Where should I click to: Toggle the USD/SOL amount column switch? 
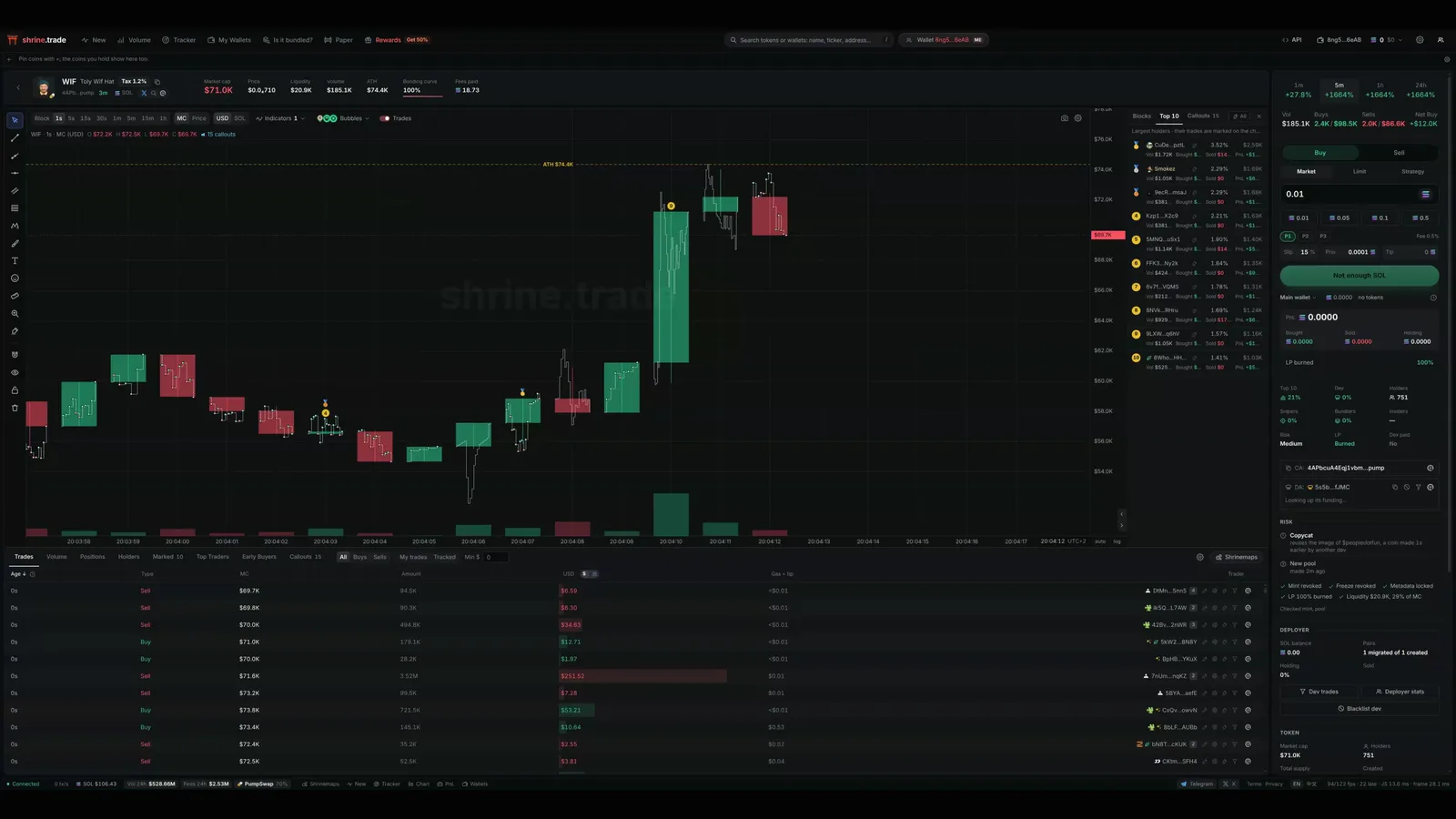[588, 574]
